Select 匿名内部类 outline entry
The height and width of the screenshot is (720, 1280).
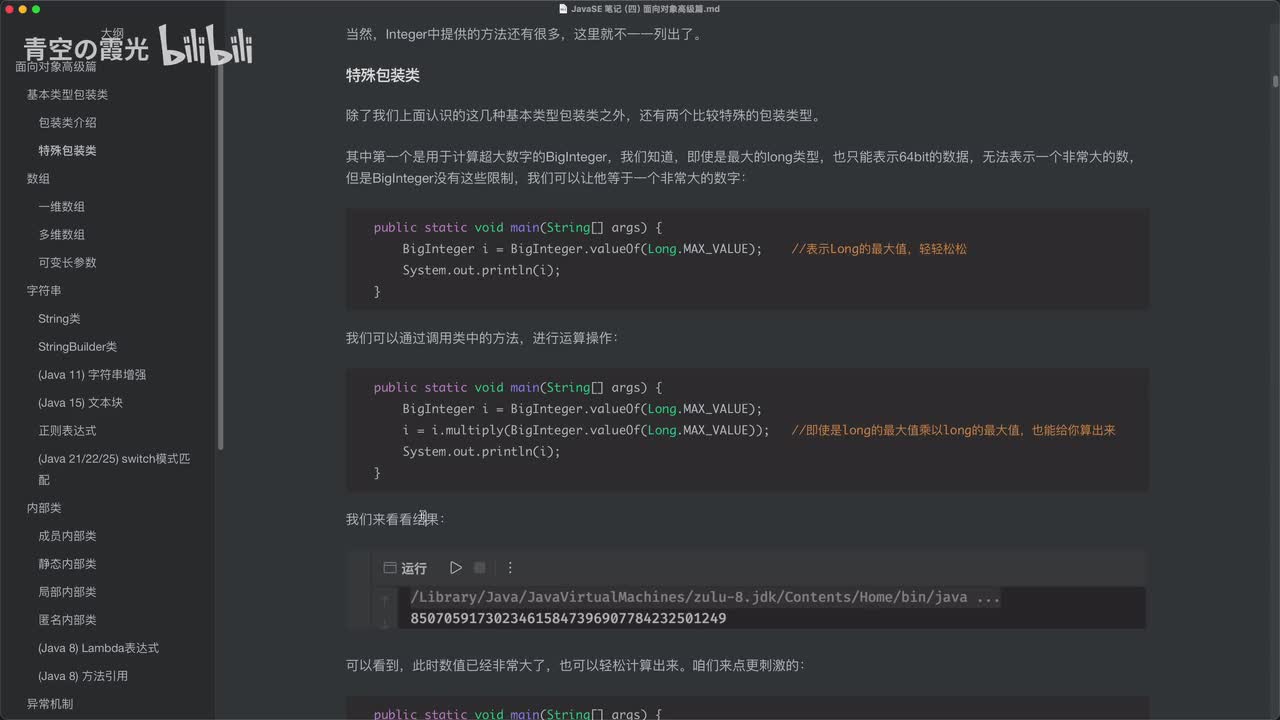pos(67,620)
